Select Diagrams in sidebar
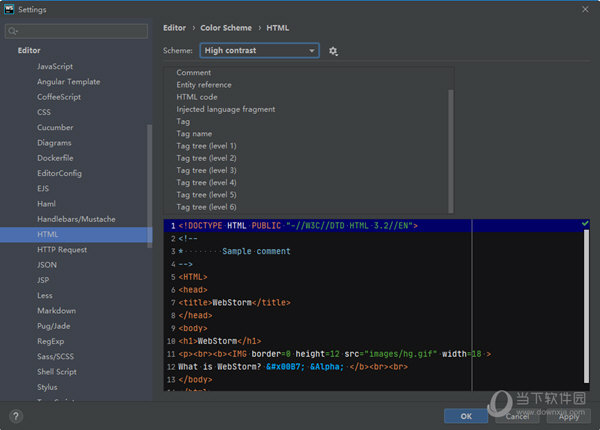 tap(54, 143)
